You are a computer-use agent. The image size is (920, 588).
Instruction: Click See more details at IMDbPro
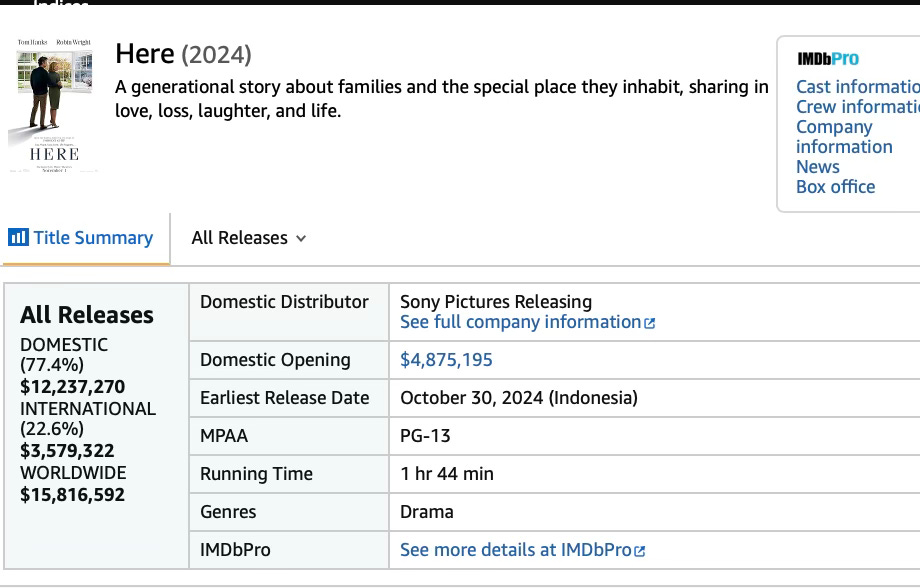[516, 550]
